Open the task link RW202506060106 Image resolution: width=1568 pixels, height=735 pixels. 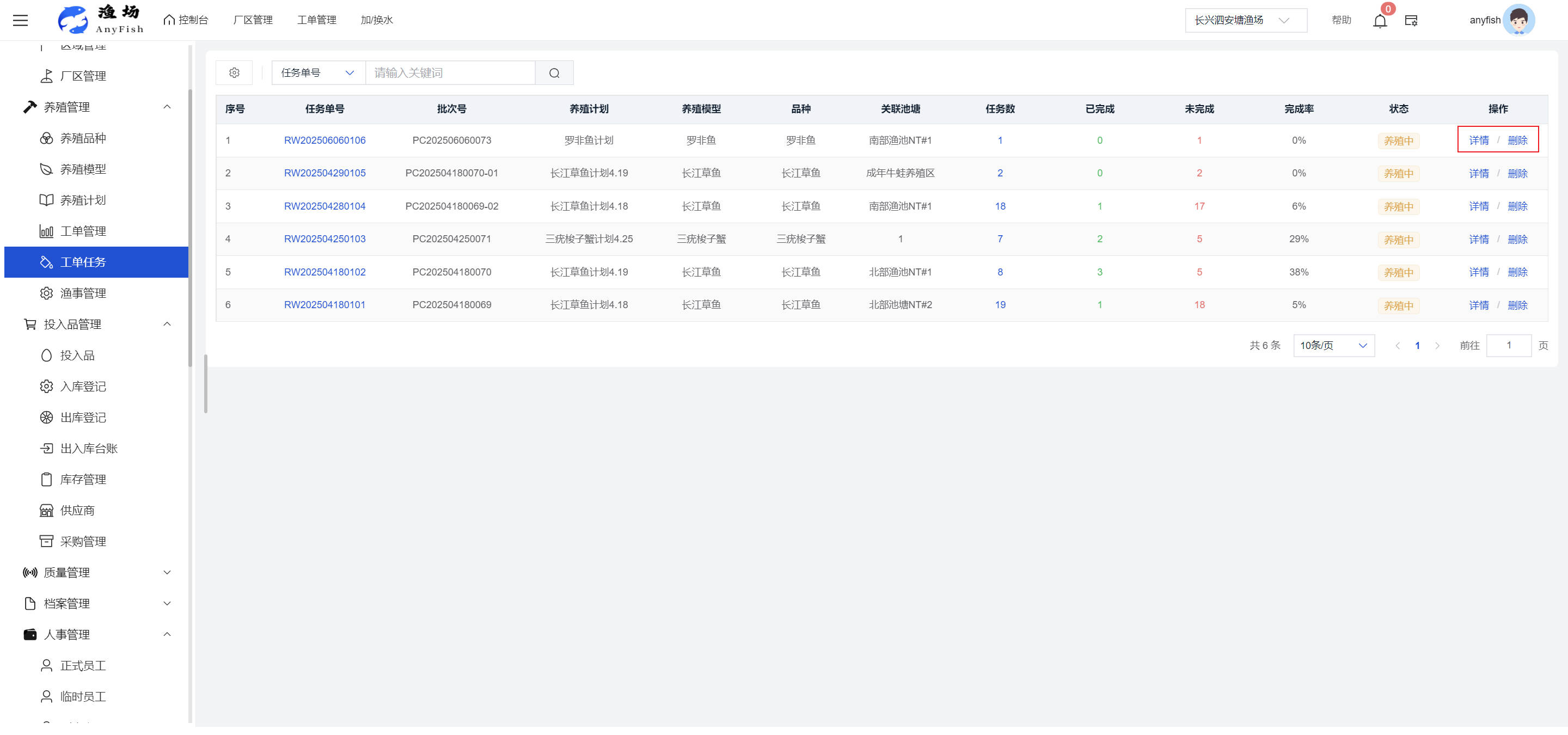pyautogui.click(x=324, y=140)
